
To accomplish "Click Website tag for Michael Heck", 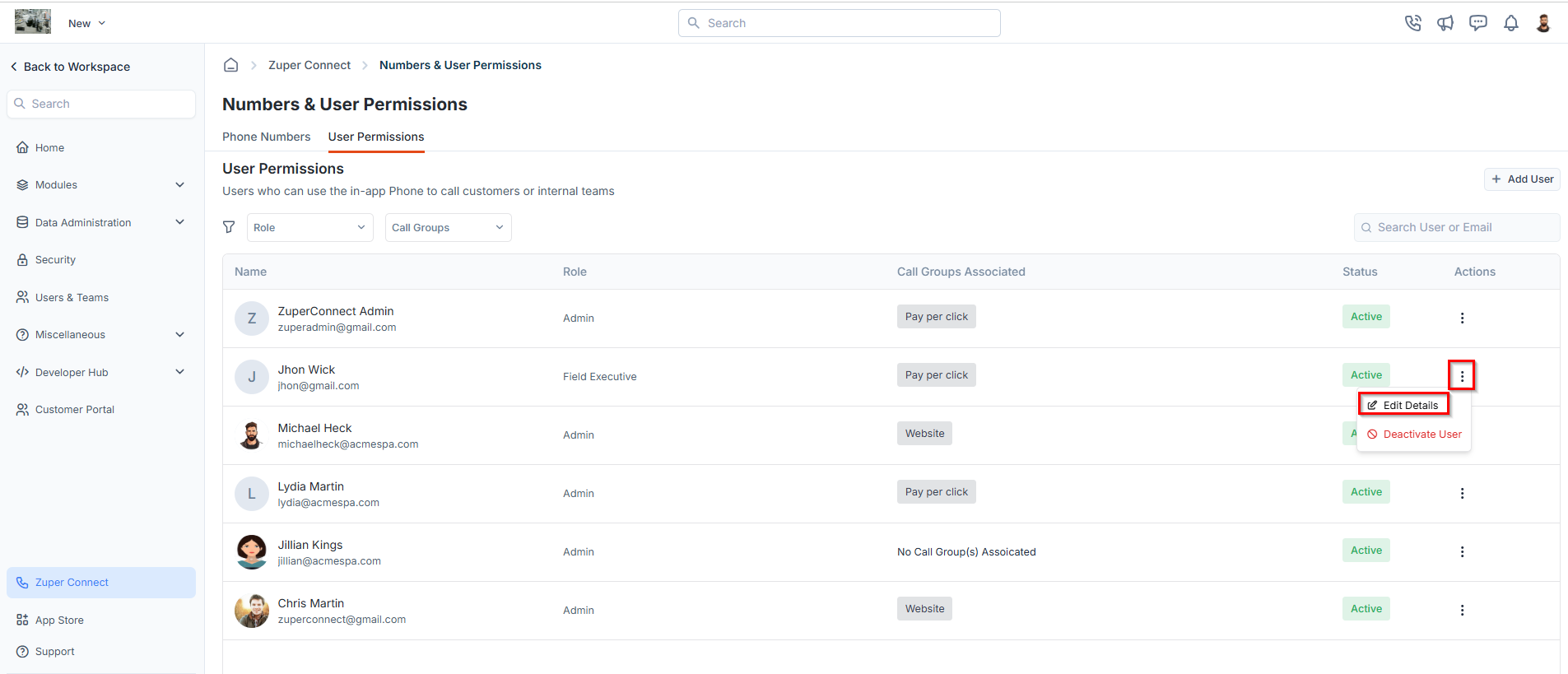I will pyautogui.click(x=924, y=434).
